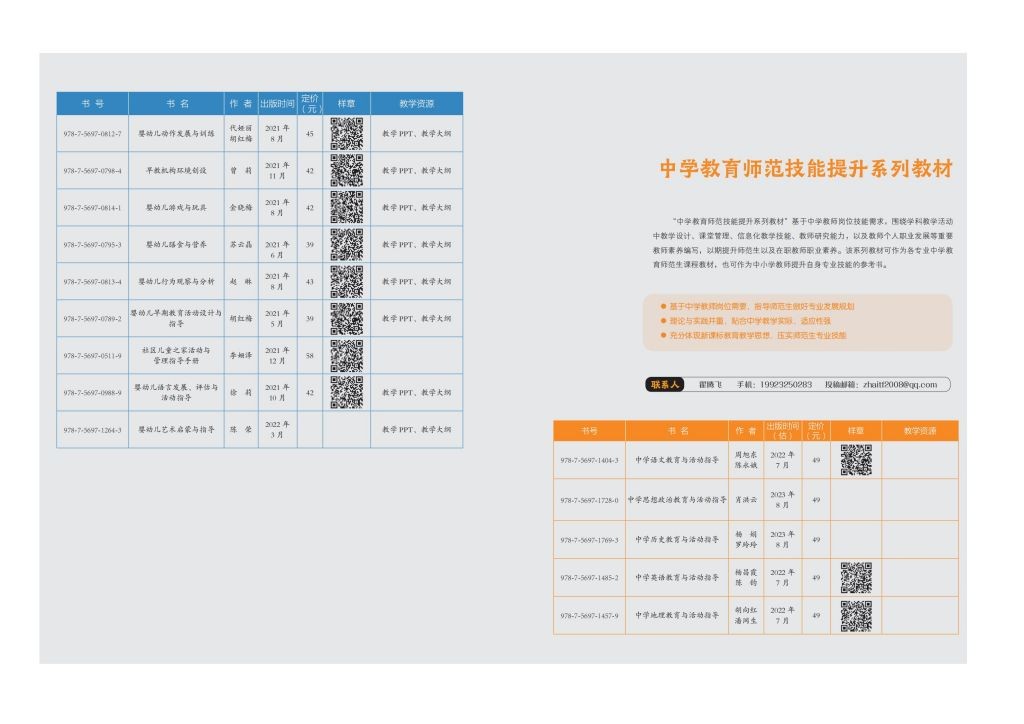Image resolution: width=1024 pixels, height=724 pixels.
Task: Select the QR code for 中学英语教育与活动指导
Action: coord(855,577)
